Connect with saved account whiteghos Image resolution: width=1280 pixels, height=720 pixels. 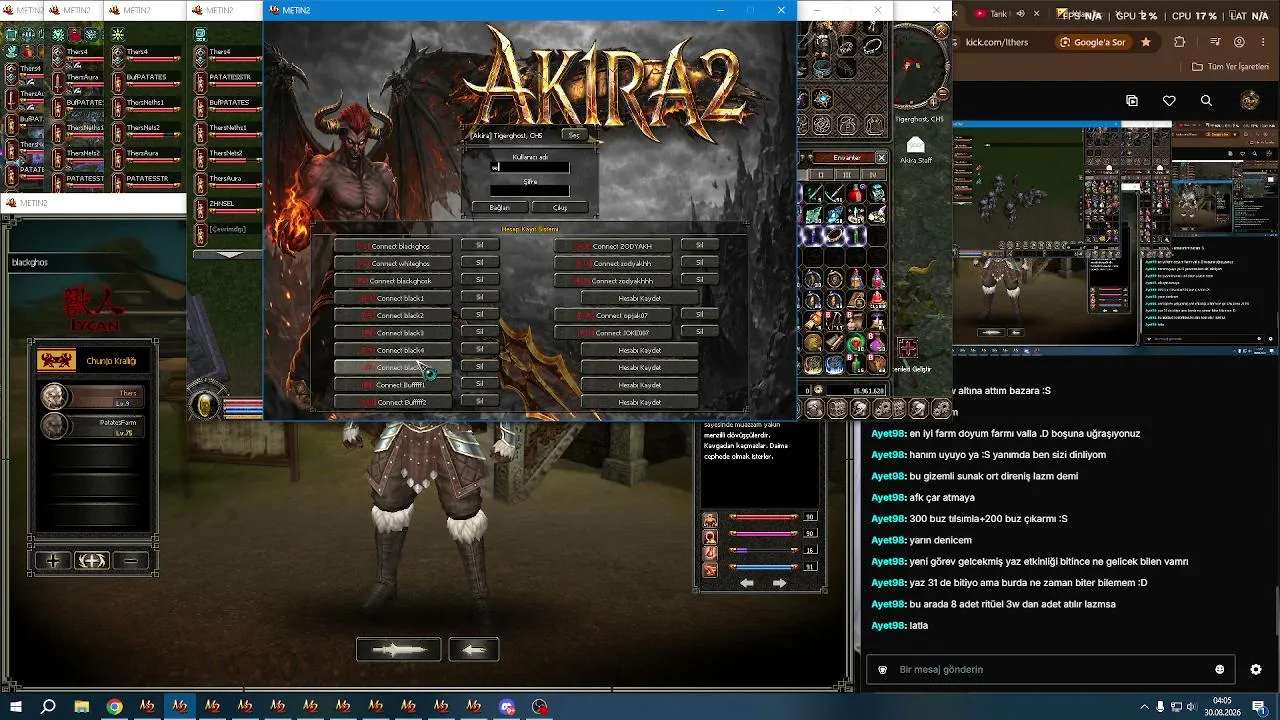pyautogui.click(x=393, y=264)
